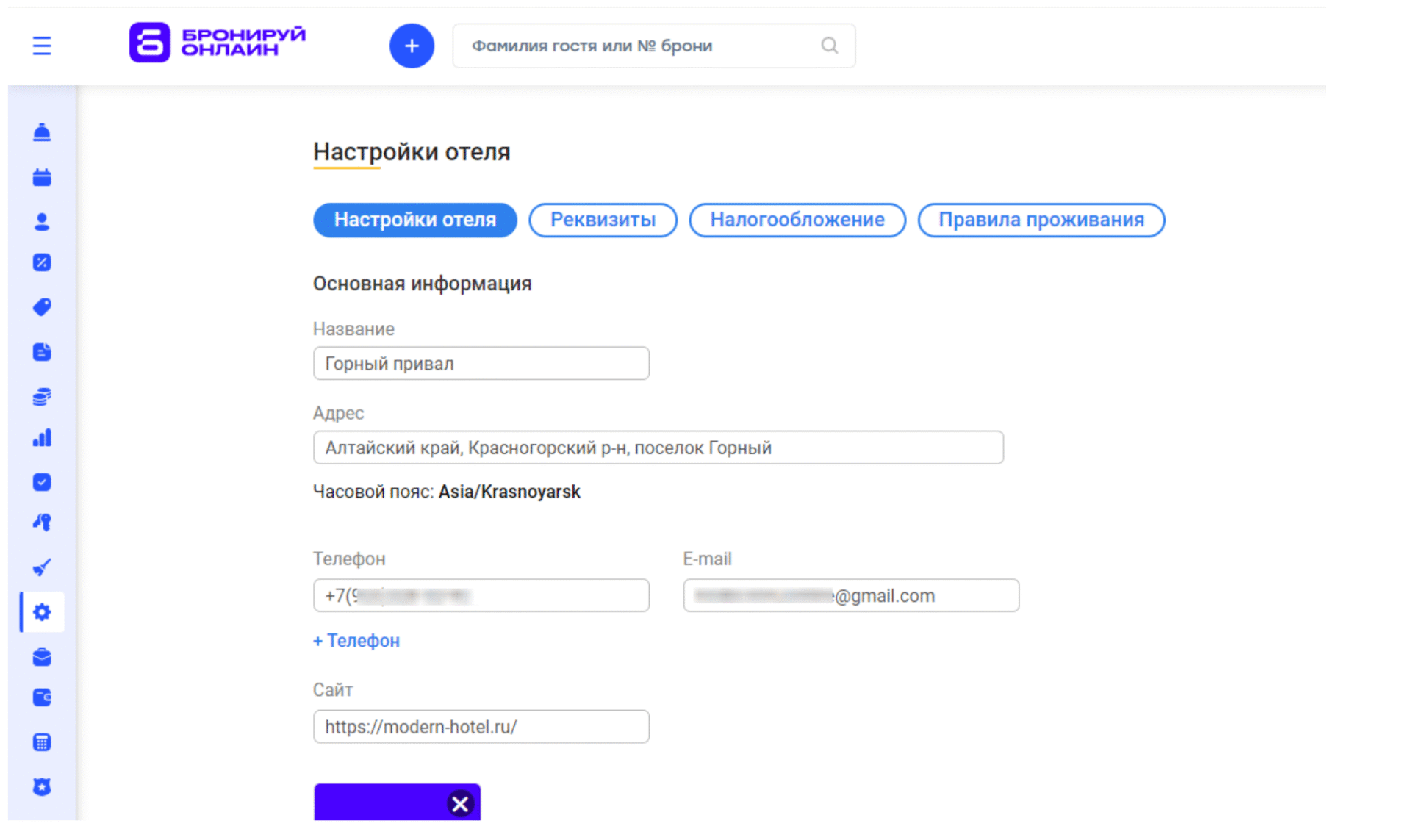This screenshot has width=1411, height=840.
Task: Select the settings gear sidebar icon
Action: (42, 612)
